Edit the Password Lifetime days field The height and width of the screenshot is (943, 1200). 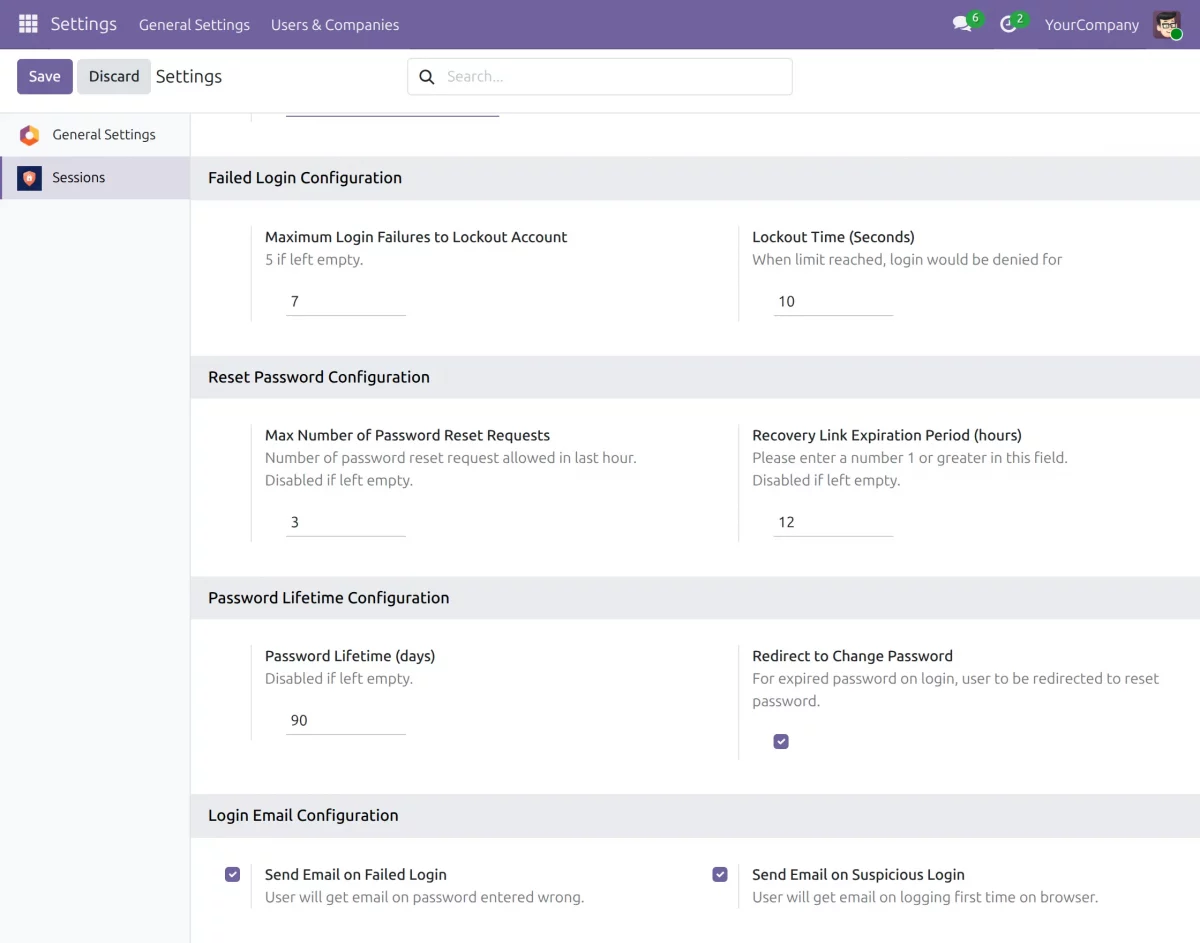[346, 721]
